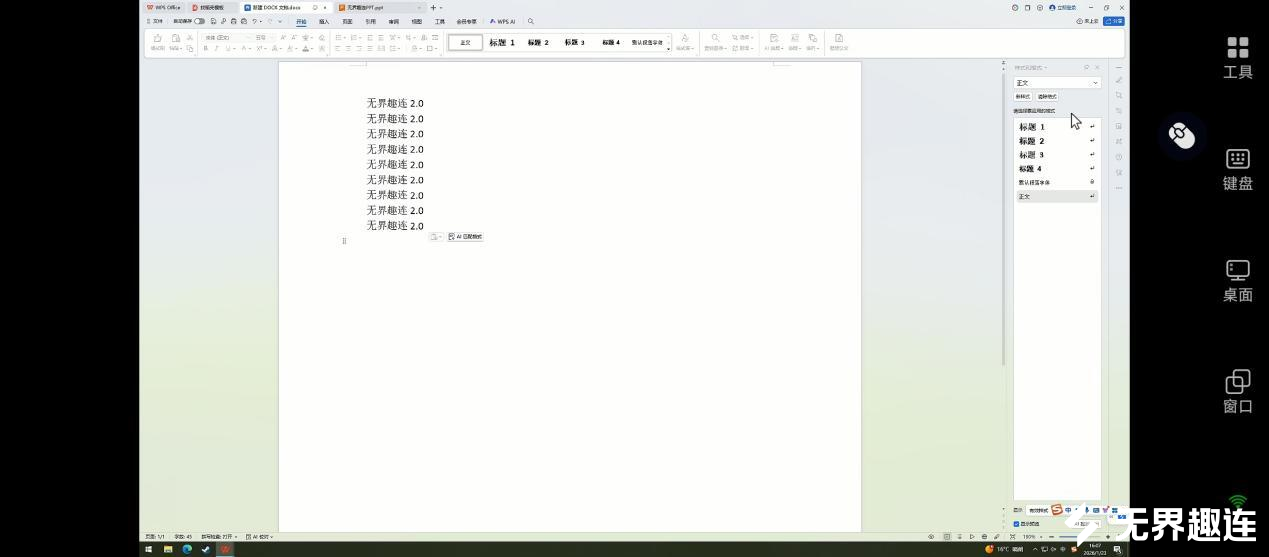Expand the current style 正文 dropdown in the styles pane
The height and width of the screenshot is (557, 1269).
(x=1095, y=83)
